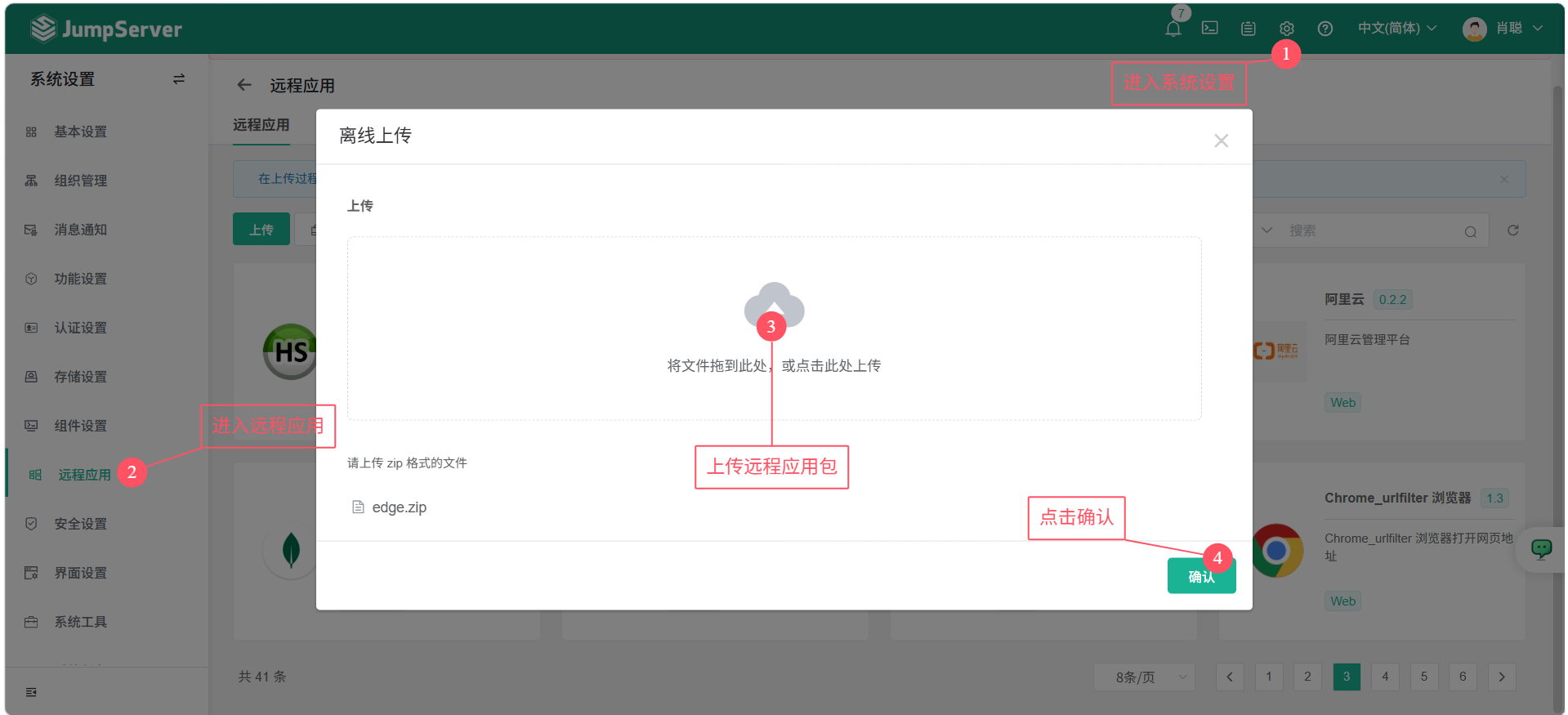This screenshot has height=715, width=1568.
Task: Click the uploaded edge.zip file entry
Action: [399, 507]
